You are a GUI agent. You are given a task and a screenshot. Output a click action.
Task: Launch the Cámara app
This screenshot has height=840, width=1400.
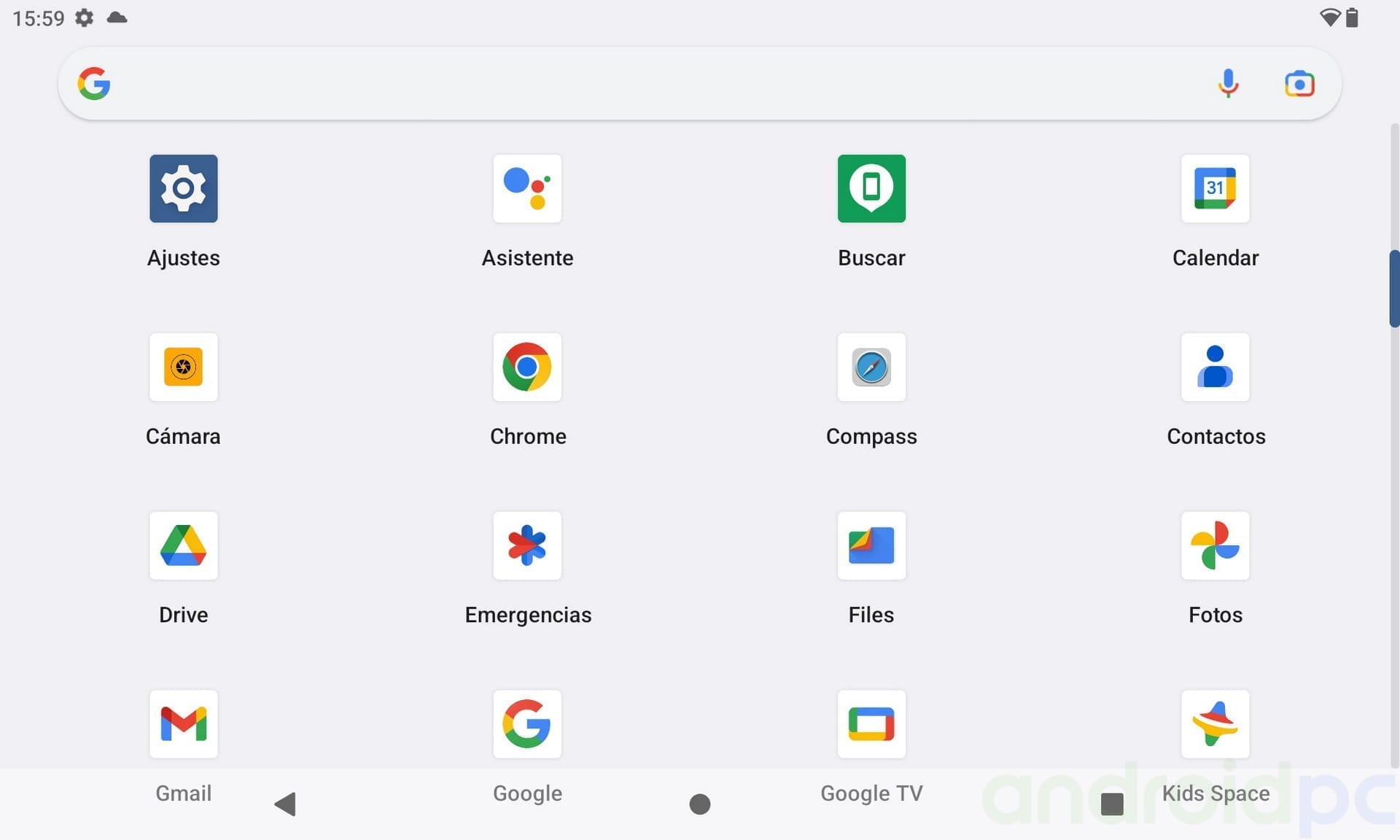pyautogui.click(x=183, y=367)
